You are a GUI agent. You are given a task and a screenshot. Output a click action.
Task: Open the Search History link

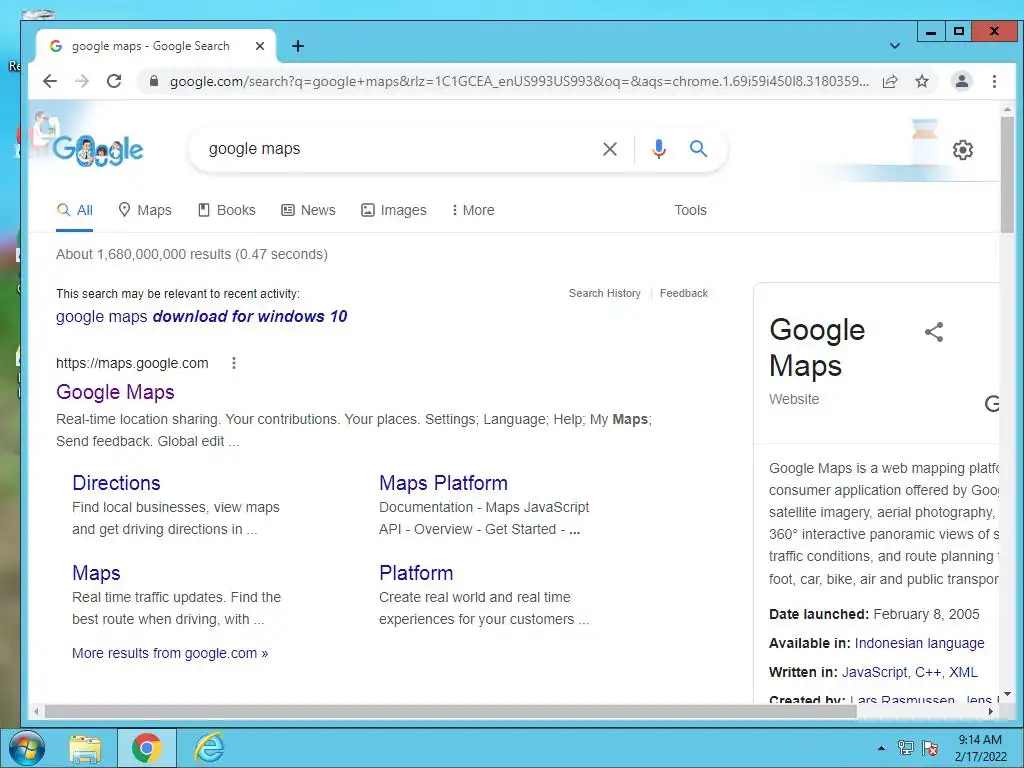click(x=605, y=293)
